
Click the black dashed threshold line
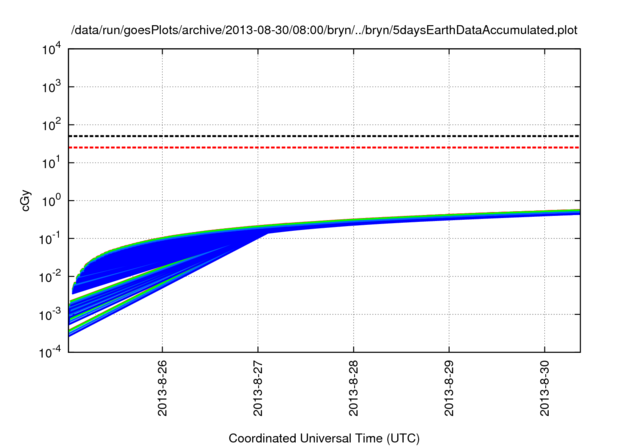(x=324, y=136)
